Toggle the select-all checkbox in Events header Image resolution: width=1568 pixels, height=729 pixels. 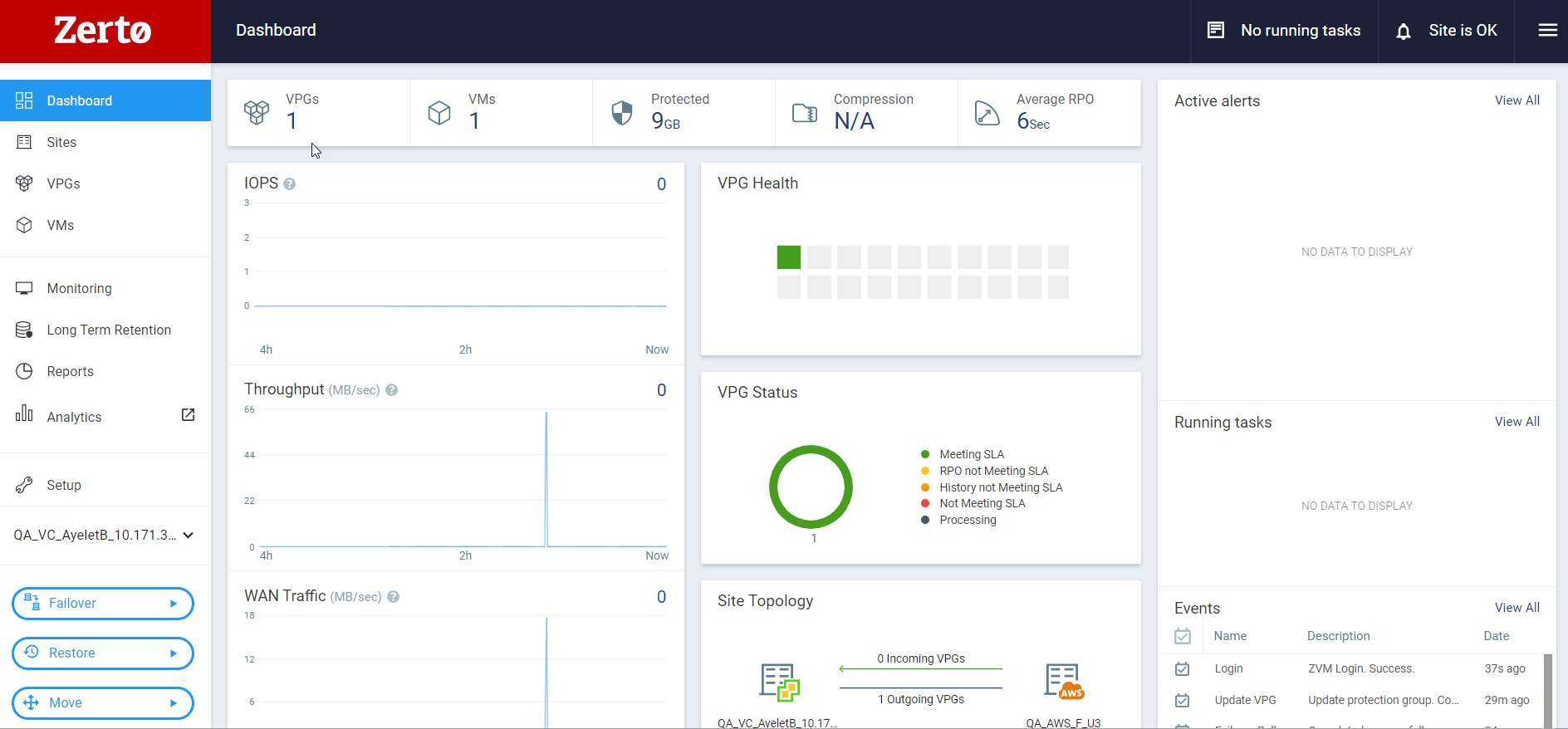(x=1183, y=636)
